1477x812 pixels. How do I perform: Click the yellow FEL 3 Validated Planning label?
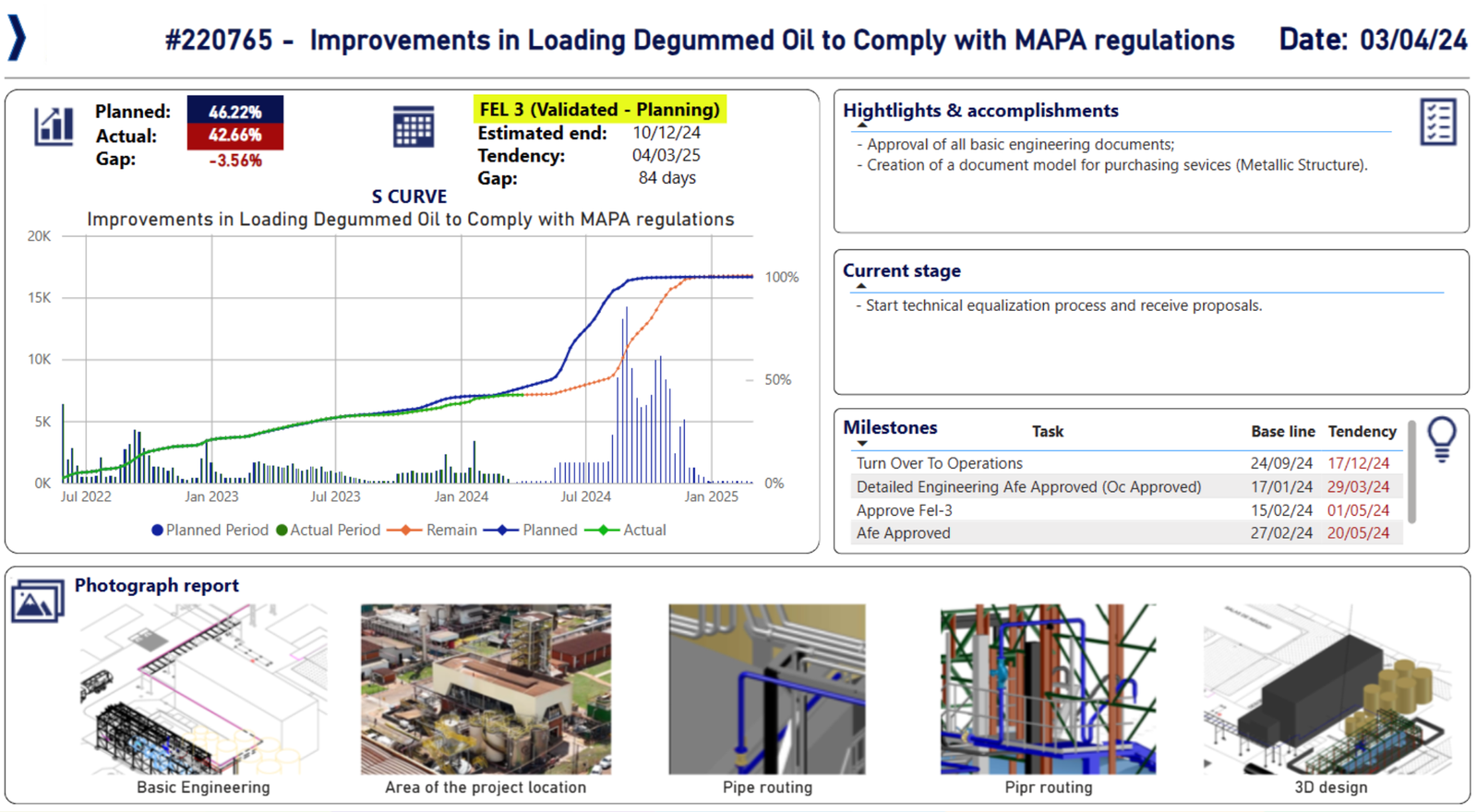599,110
